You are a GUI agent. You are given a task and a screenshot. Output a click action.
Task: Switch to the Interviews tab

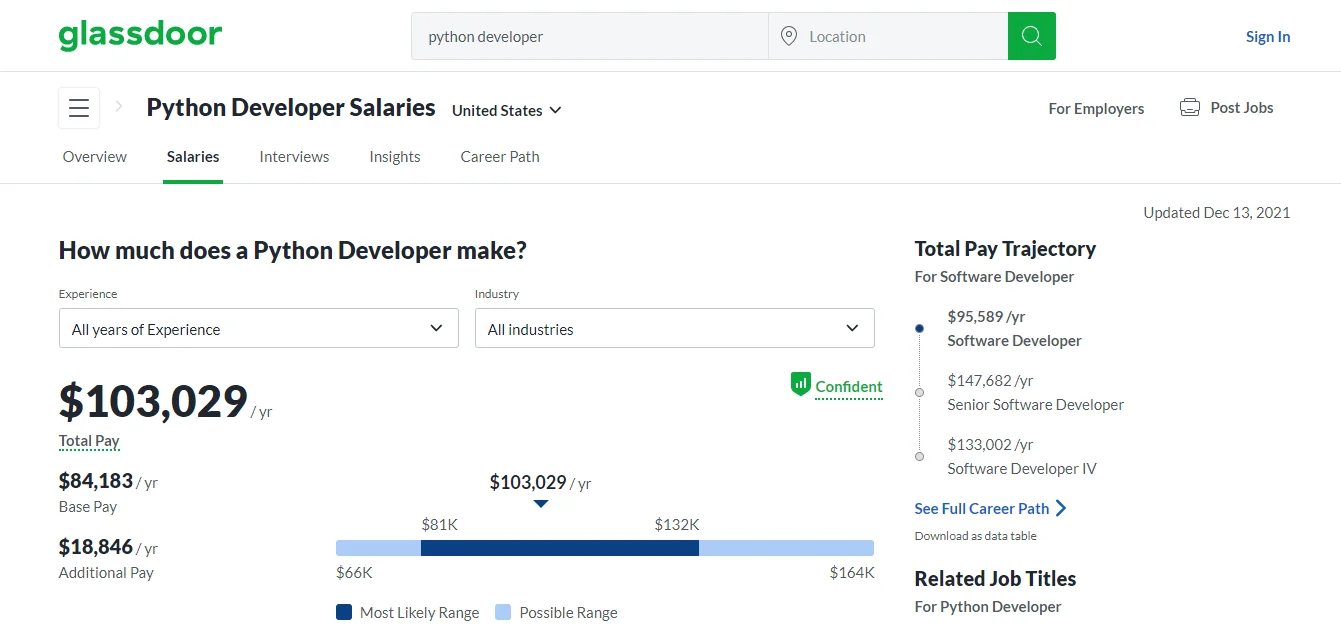point(294,156)
